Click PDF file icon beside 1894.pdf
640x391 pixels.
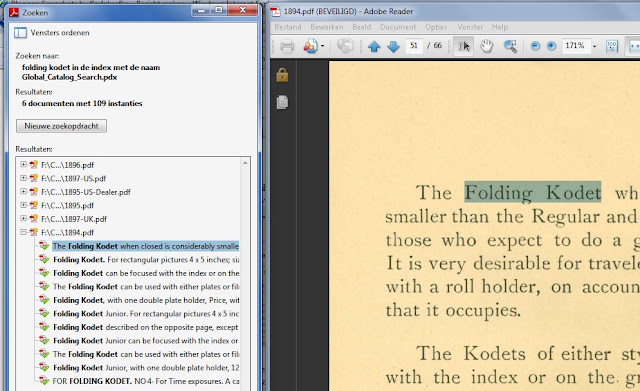[34, 232]
